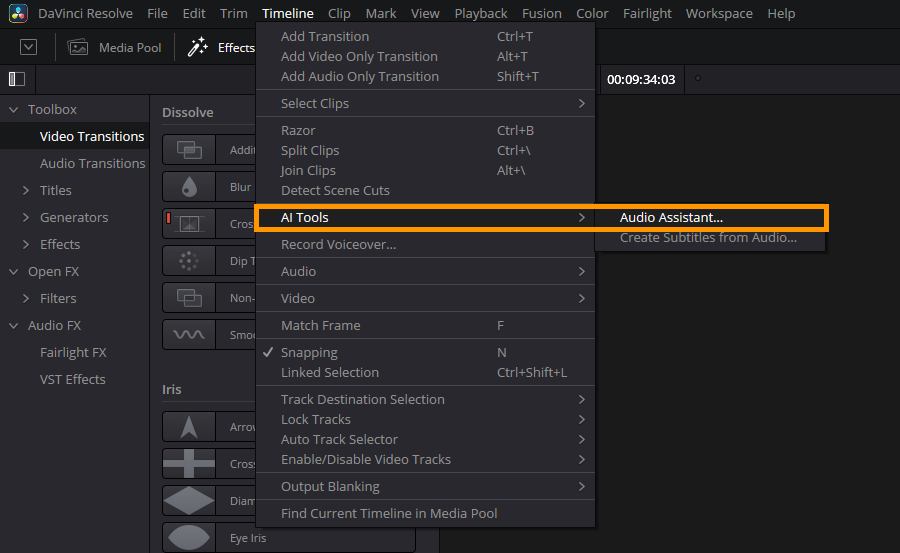The height and width of the screenshot is (553, 900).
Task: Choose Join Clips
Action: (x=425, y=171)
